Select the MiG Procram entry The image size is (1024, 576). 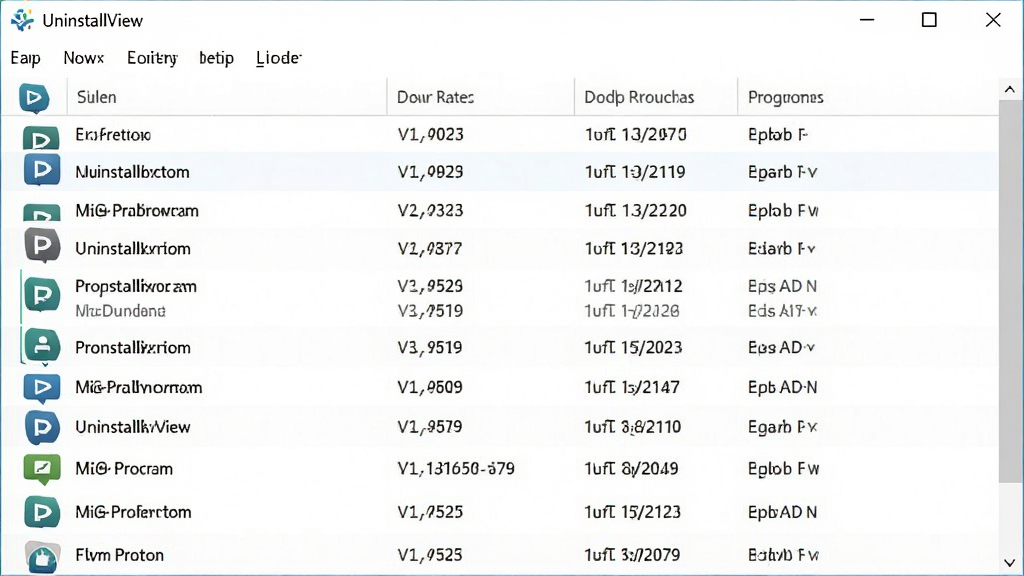(x=124, y=469)
